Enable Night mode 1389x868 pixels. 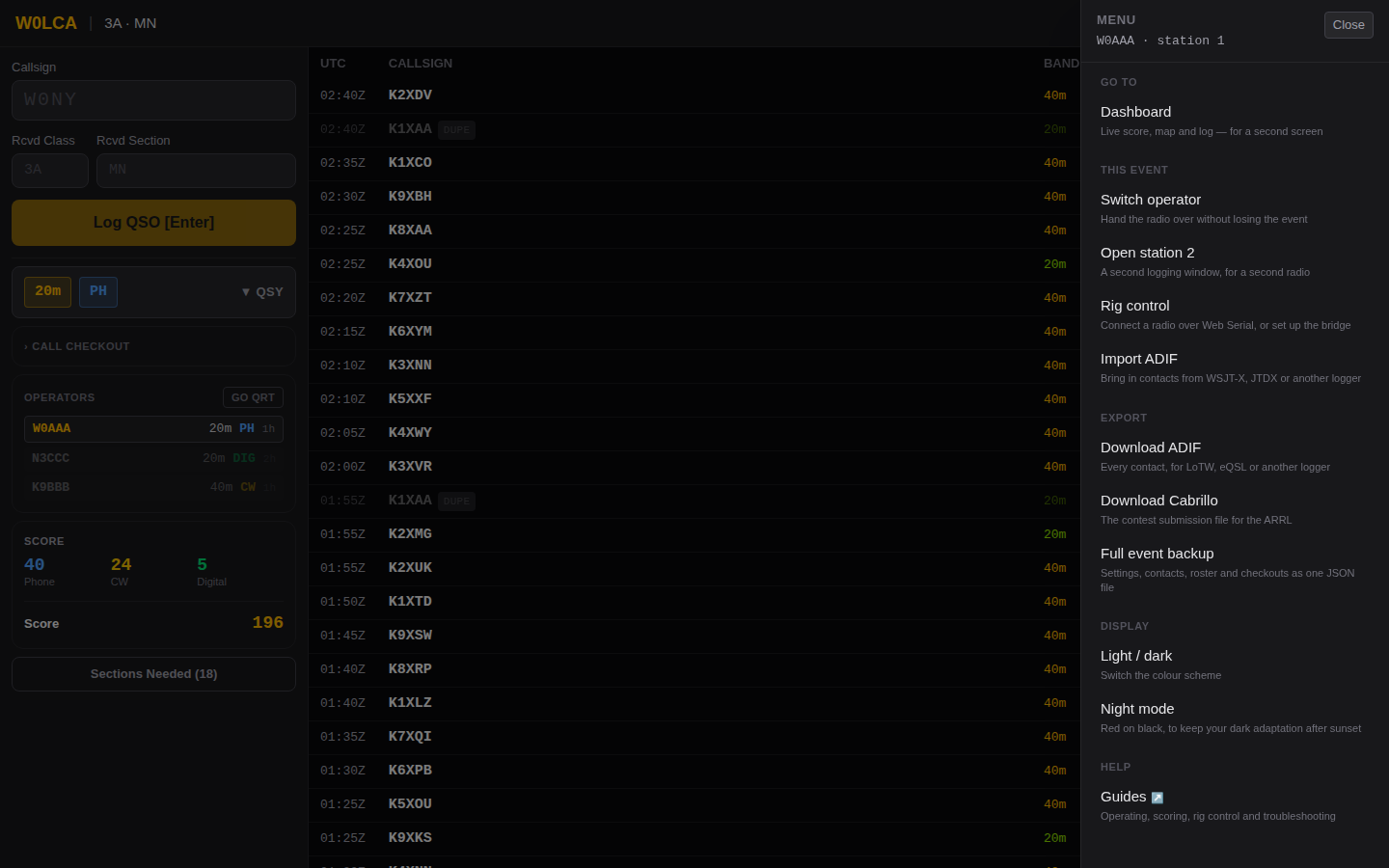(1235, 718)
